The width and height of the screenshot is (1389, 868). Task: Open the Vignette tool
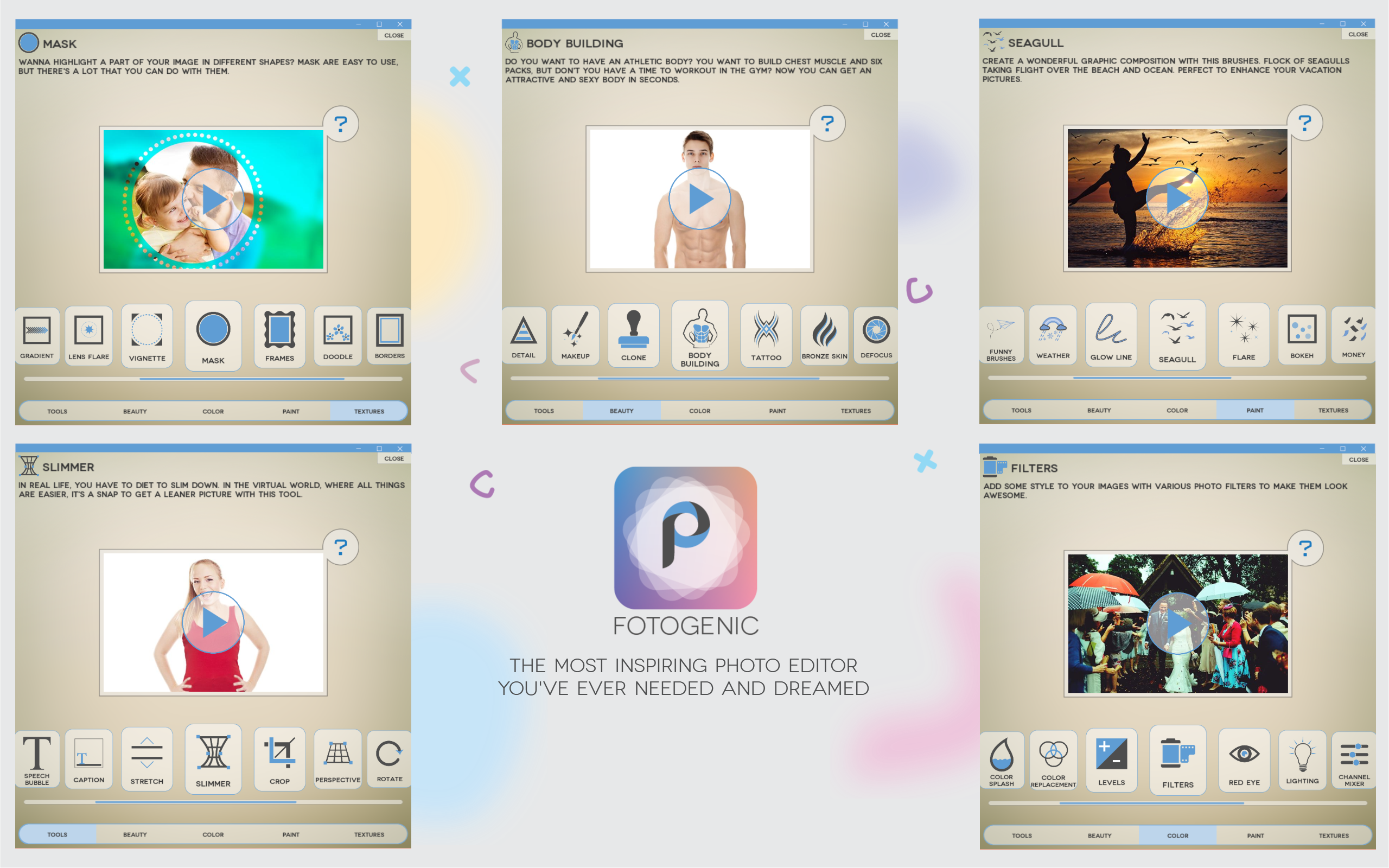(147, 336)
